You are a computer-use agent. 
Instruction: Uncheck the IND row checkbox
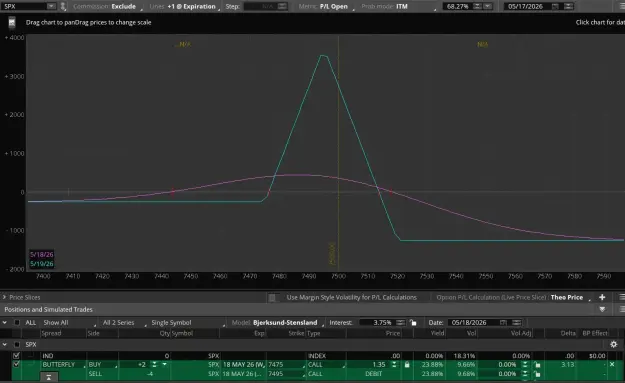(16, 356)
